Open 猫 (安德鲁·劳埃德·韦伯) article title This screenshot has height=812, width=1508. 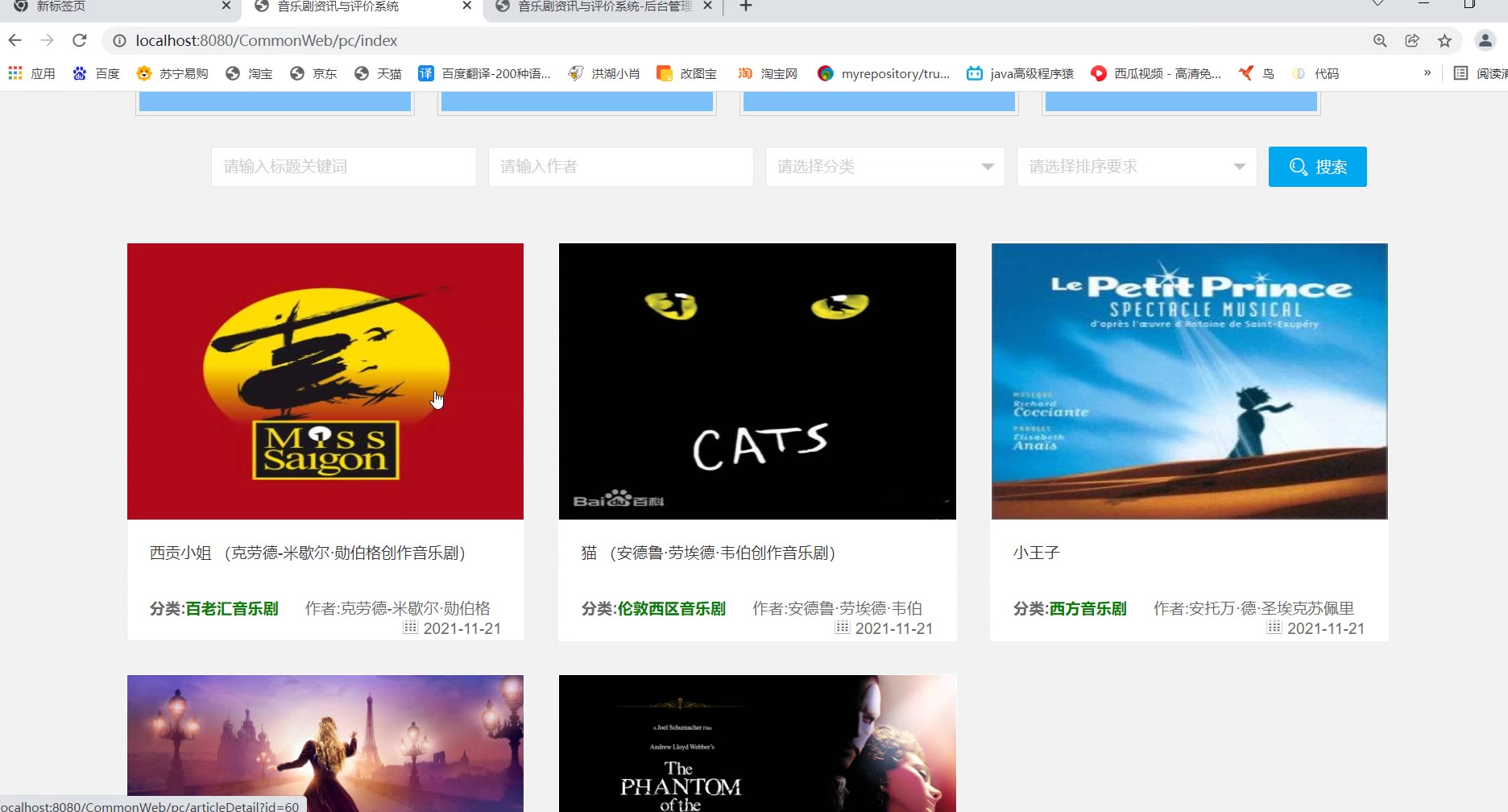[x=710, y=553]
